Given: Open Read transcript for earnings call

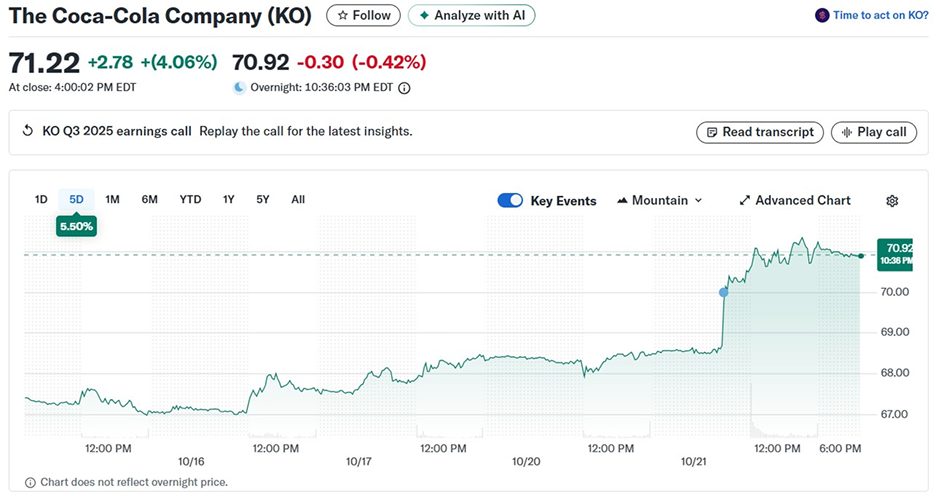Looking at the screenshot, I should tap(760, 132).
